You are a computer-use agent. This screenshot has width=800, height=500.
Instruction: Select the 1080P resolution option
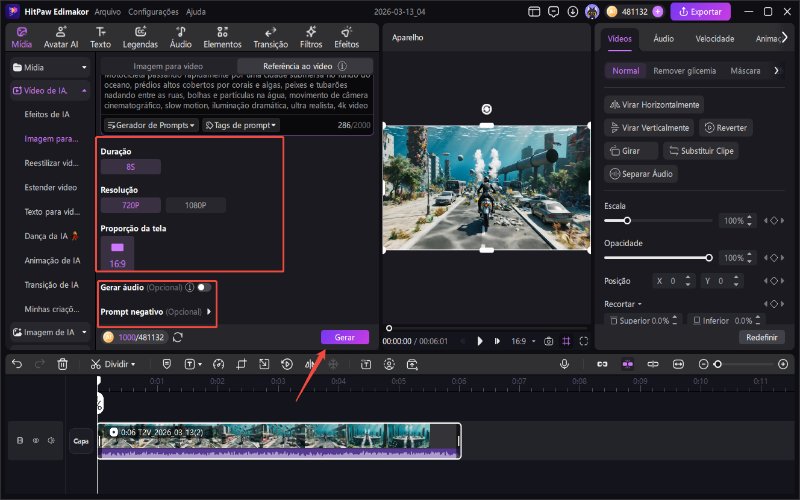pos(195,205)
